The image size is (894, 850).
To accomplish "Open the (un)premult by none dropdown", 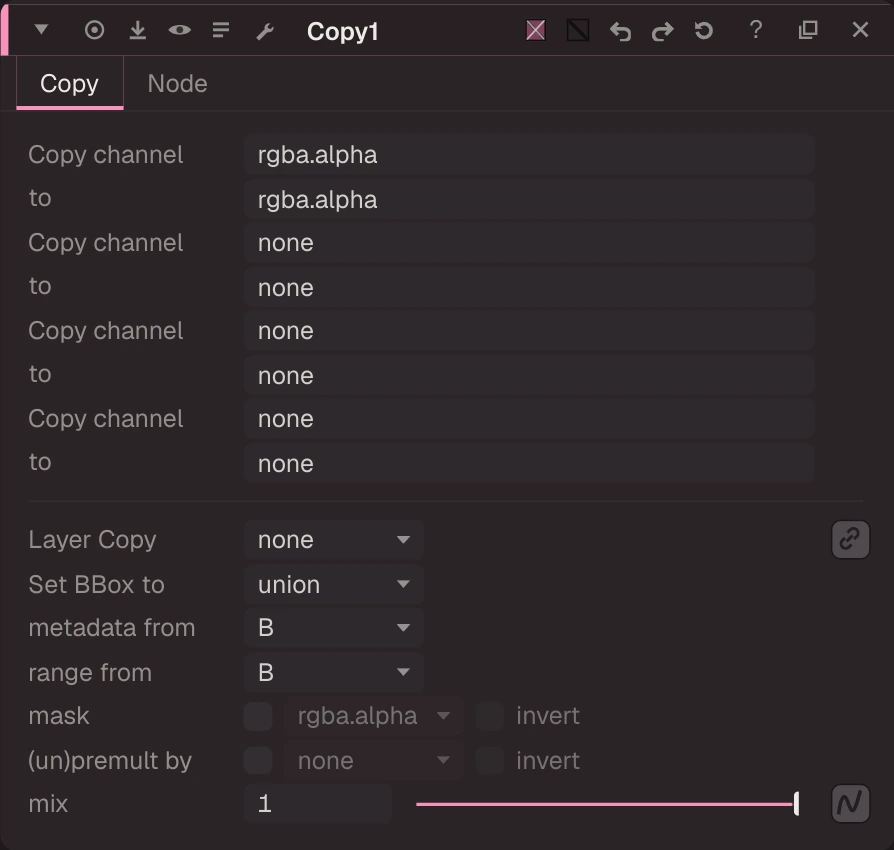I will pos(373,760).
